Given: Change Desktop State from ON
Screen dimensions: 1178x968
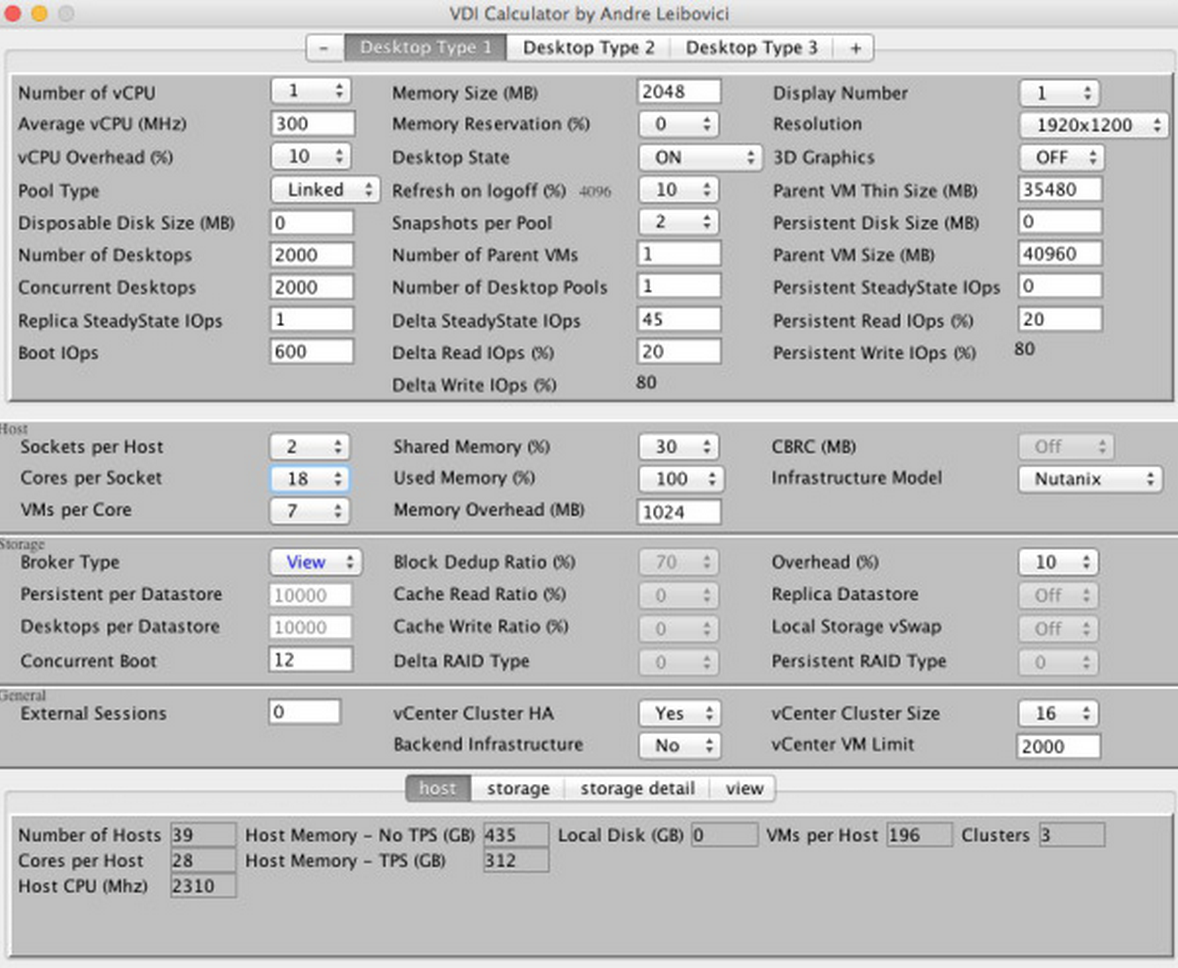Looking at the screenshot, I should click(699, 157).
